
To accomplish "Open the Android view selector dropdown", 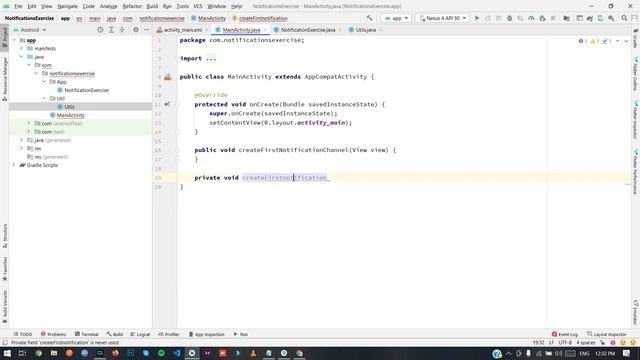I will click(29, 30).
